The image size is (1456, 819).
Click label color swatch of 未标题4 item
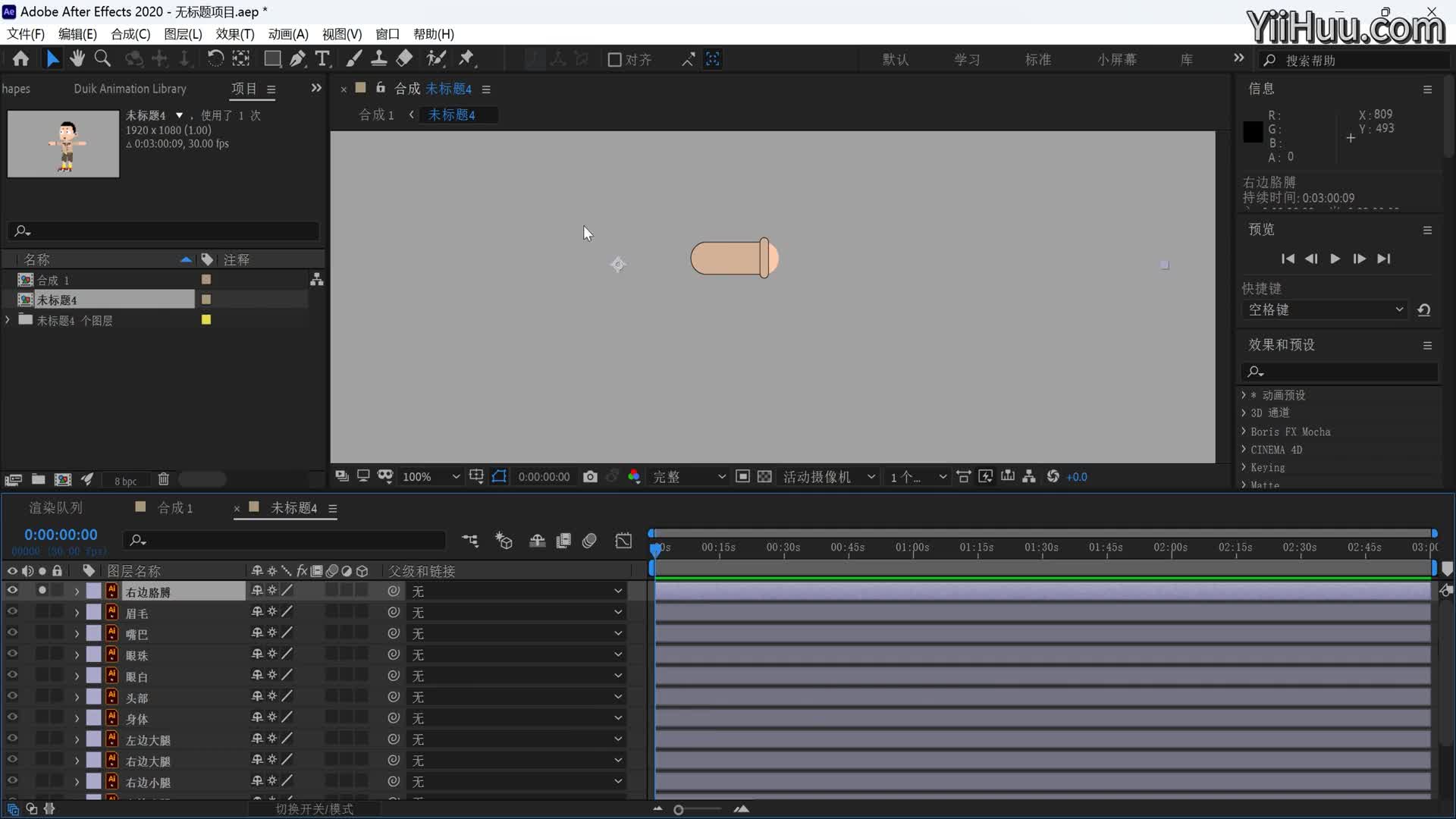(206, 300)
